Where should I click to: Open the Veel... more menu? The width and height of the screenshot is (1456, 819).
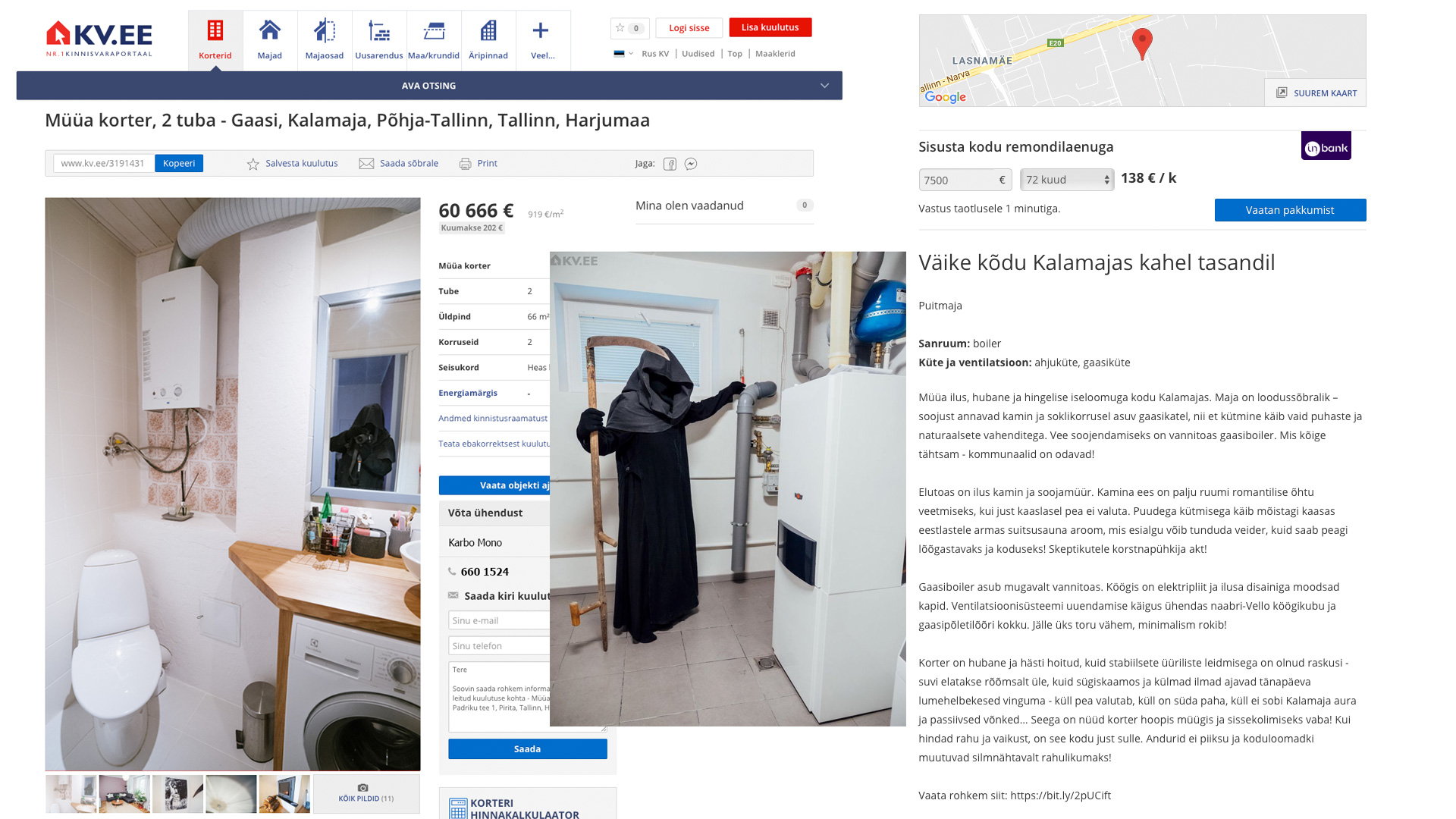coord(542,39)
